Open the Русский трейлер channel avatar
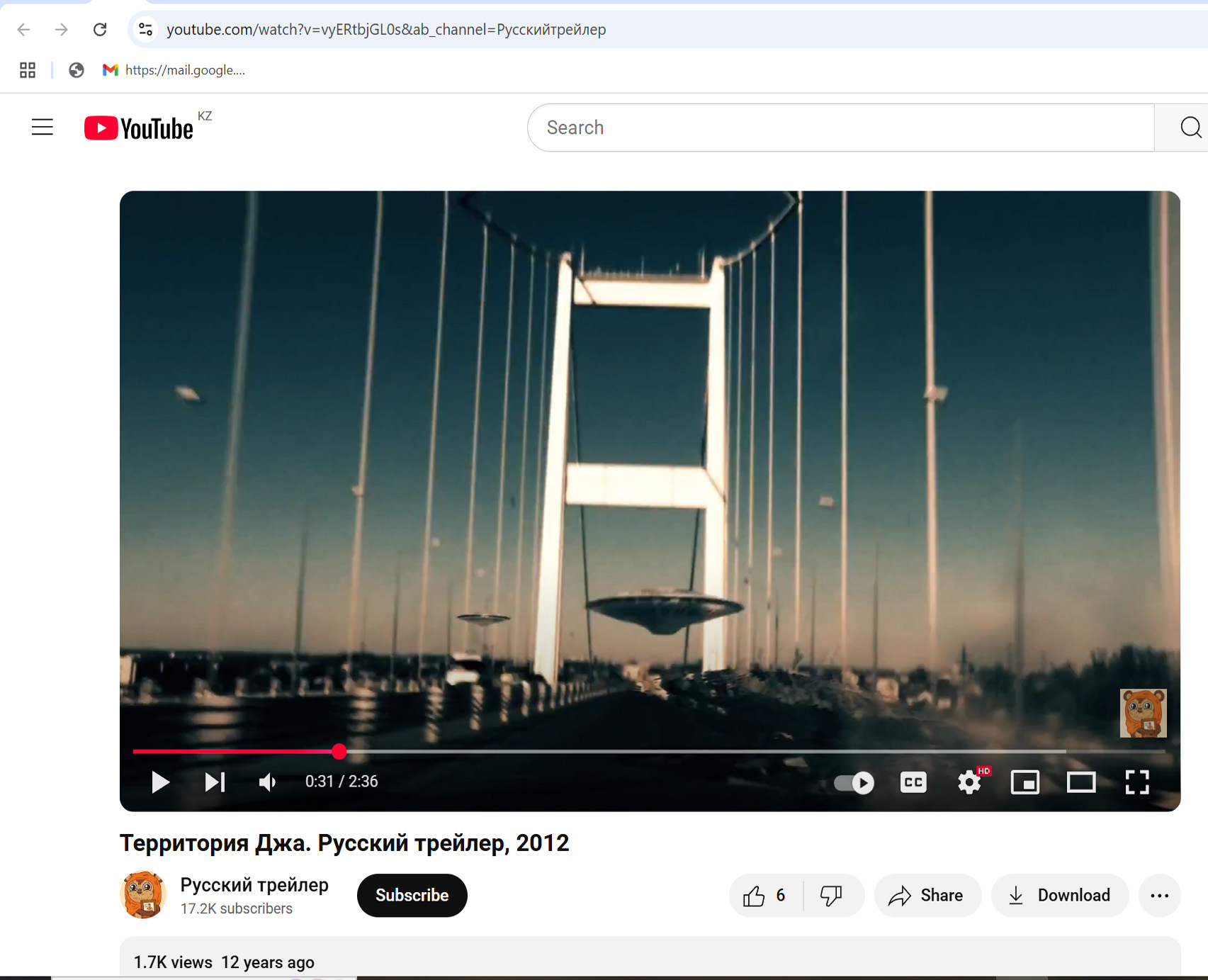The height and width of the screenshot is (980, 1208). (x=144, y=895)
